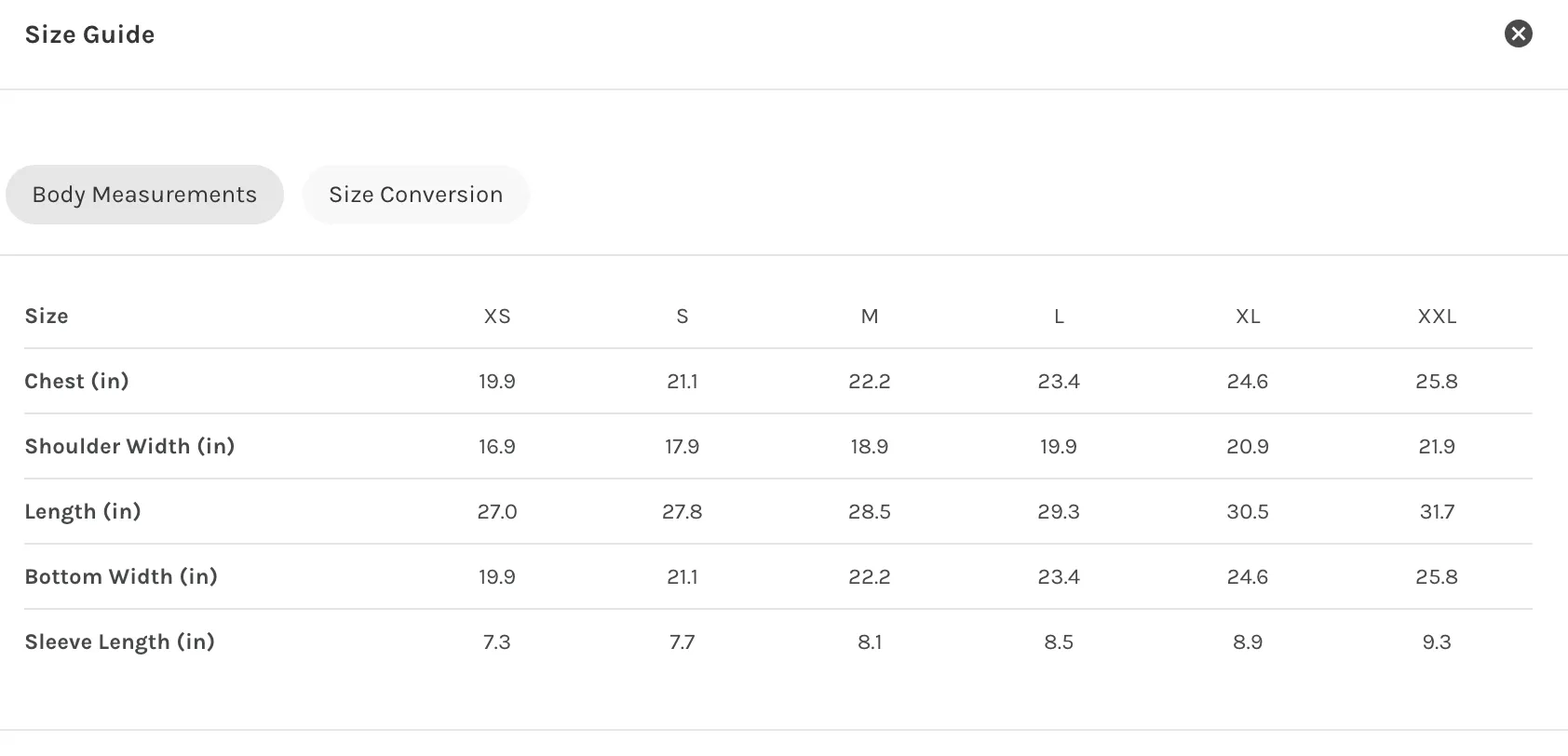Close the Size Guide dialog

(x=1518, y=34)
